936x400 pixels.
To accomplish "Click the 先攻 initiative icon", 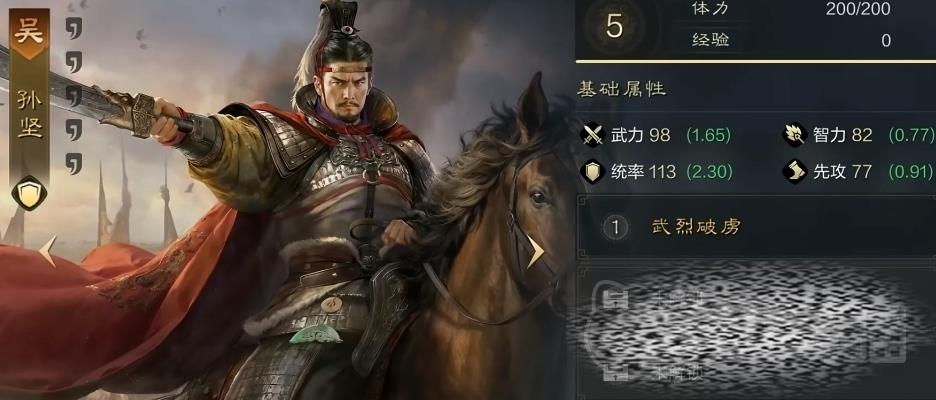I will (x=795, y=172).
